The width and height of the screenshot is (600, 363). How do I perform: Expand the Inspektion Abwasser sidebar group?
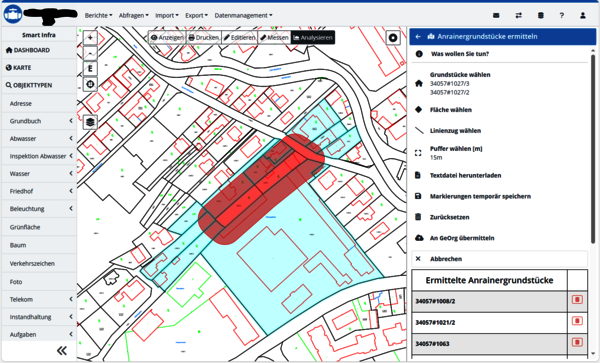click(39, 156)
